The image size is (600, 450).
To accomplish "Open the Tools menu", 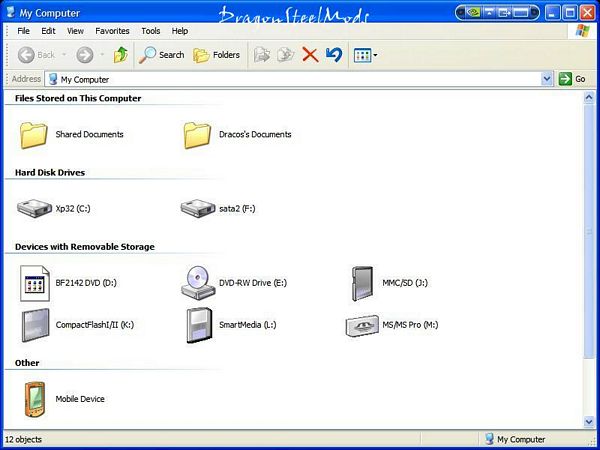I will pyautogui.click(x=150, y=31).
